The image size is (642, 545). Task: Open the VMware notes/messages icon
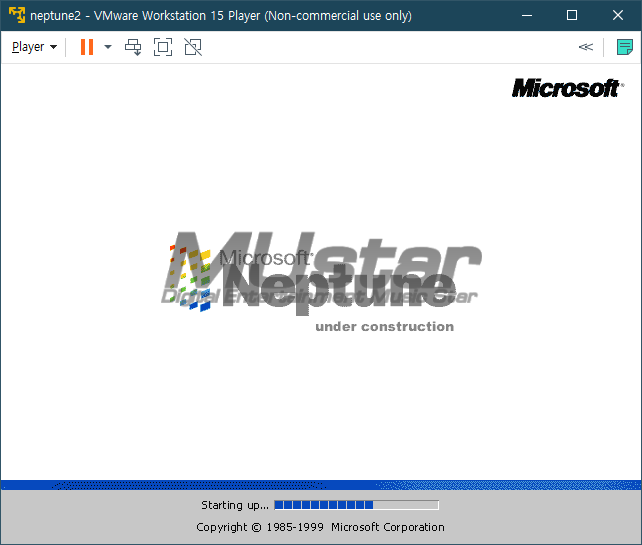[624, 47]
